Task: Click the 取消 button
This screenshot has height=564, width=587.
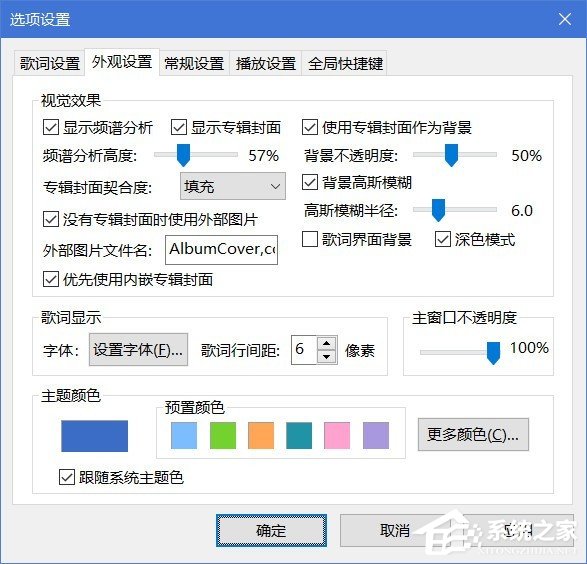Action: [x=395, y=530]
